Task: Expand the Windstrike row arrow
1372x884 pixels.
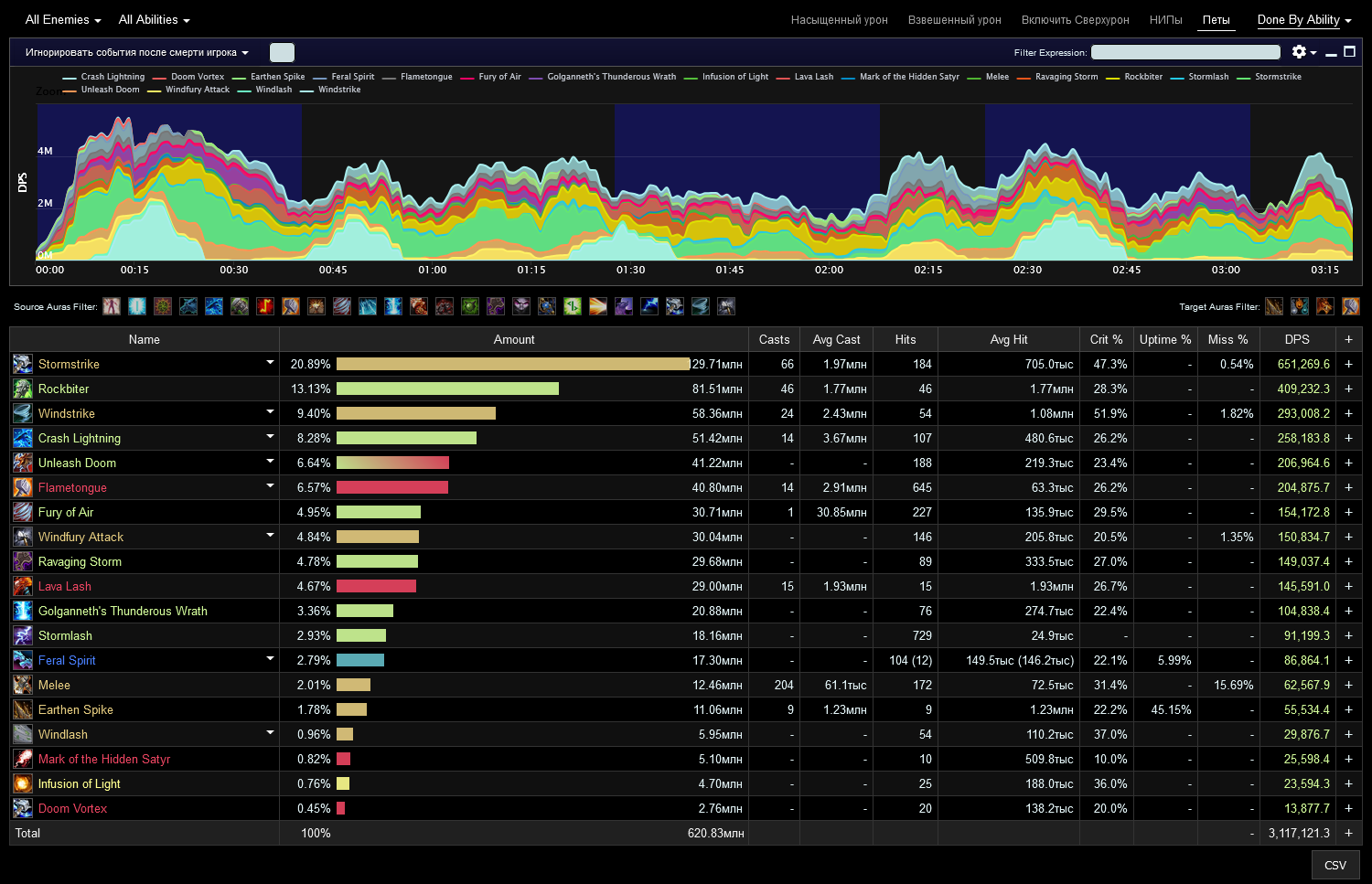Action: click(x=270, y=412)
